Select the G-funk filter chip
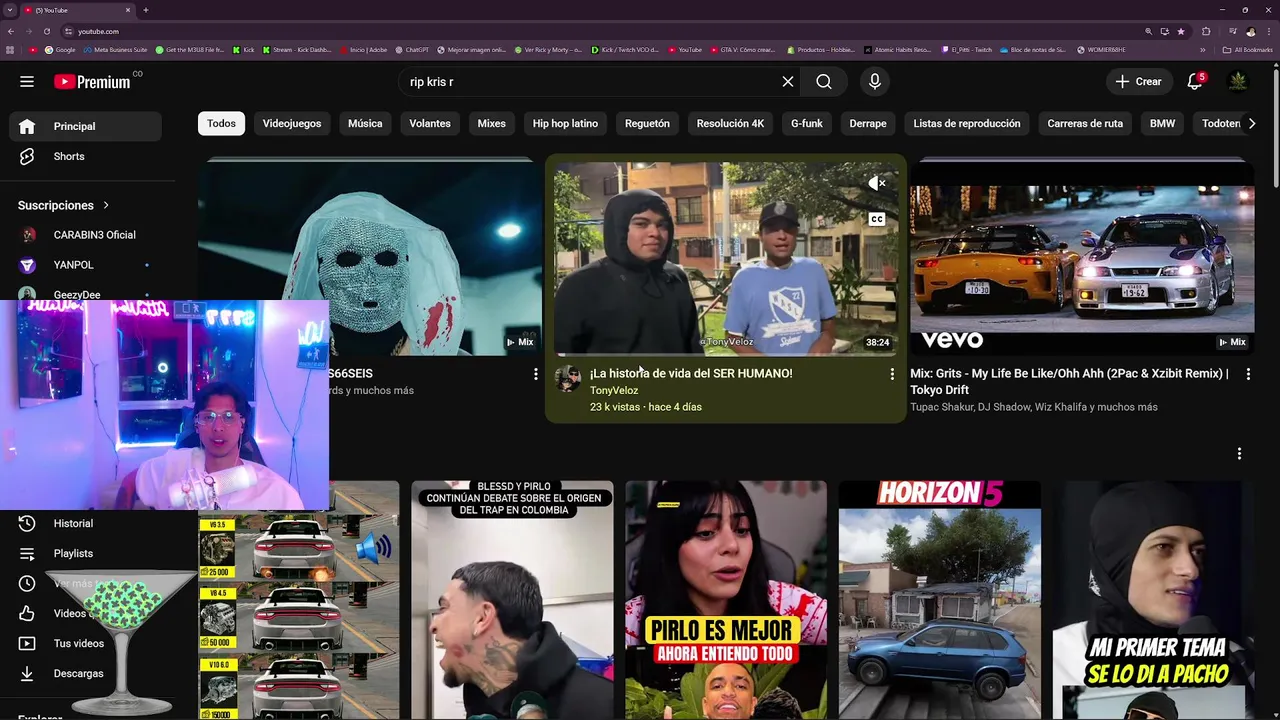The width and height of the screenshot is (1280, 720). [x=807, y=123]
